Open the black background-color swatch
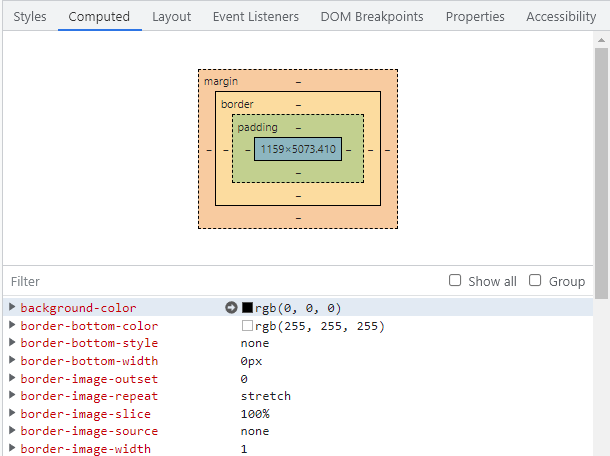Image resolution: width=610 pixels, height=456 pixels. (x=247, y=307)
